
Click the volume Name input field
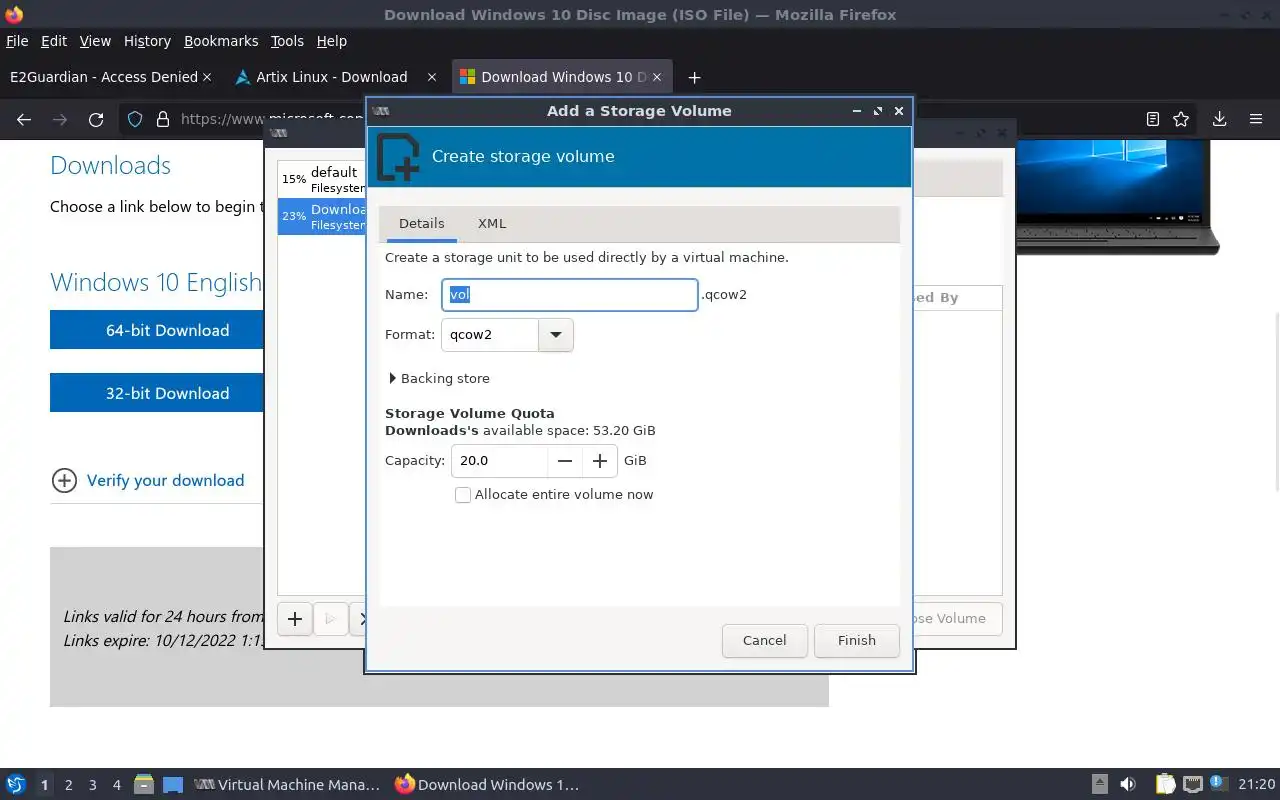pos(569,295)
